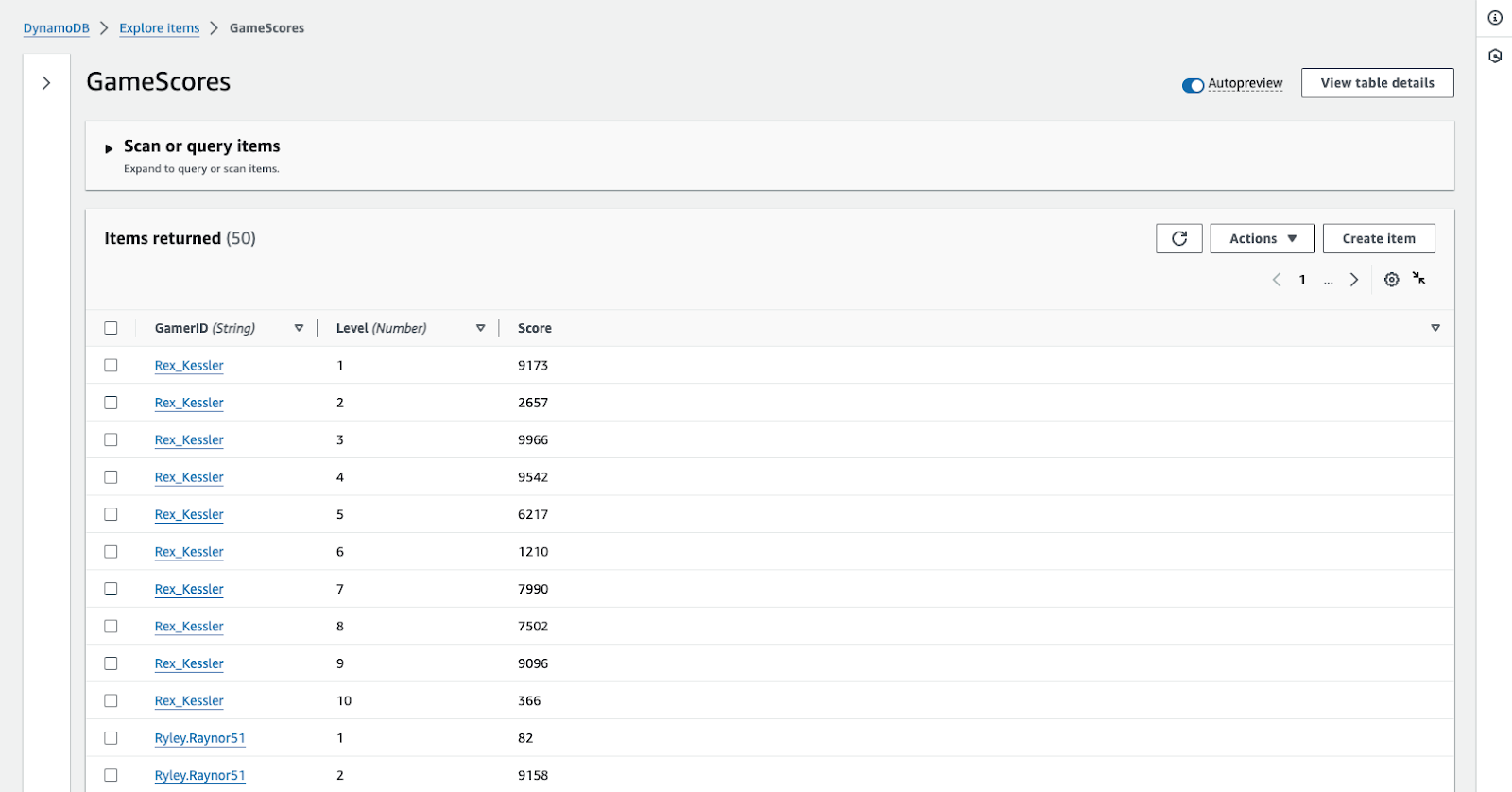Select checkbox for Rex_Kessler level 3 row
The width and height of the screenshot is (1512, 792).
coord(111,440)
